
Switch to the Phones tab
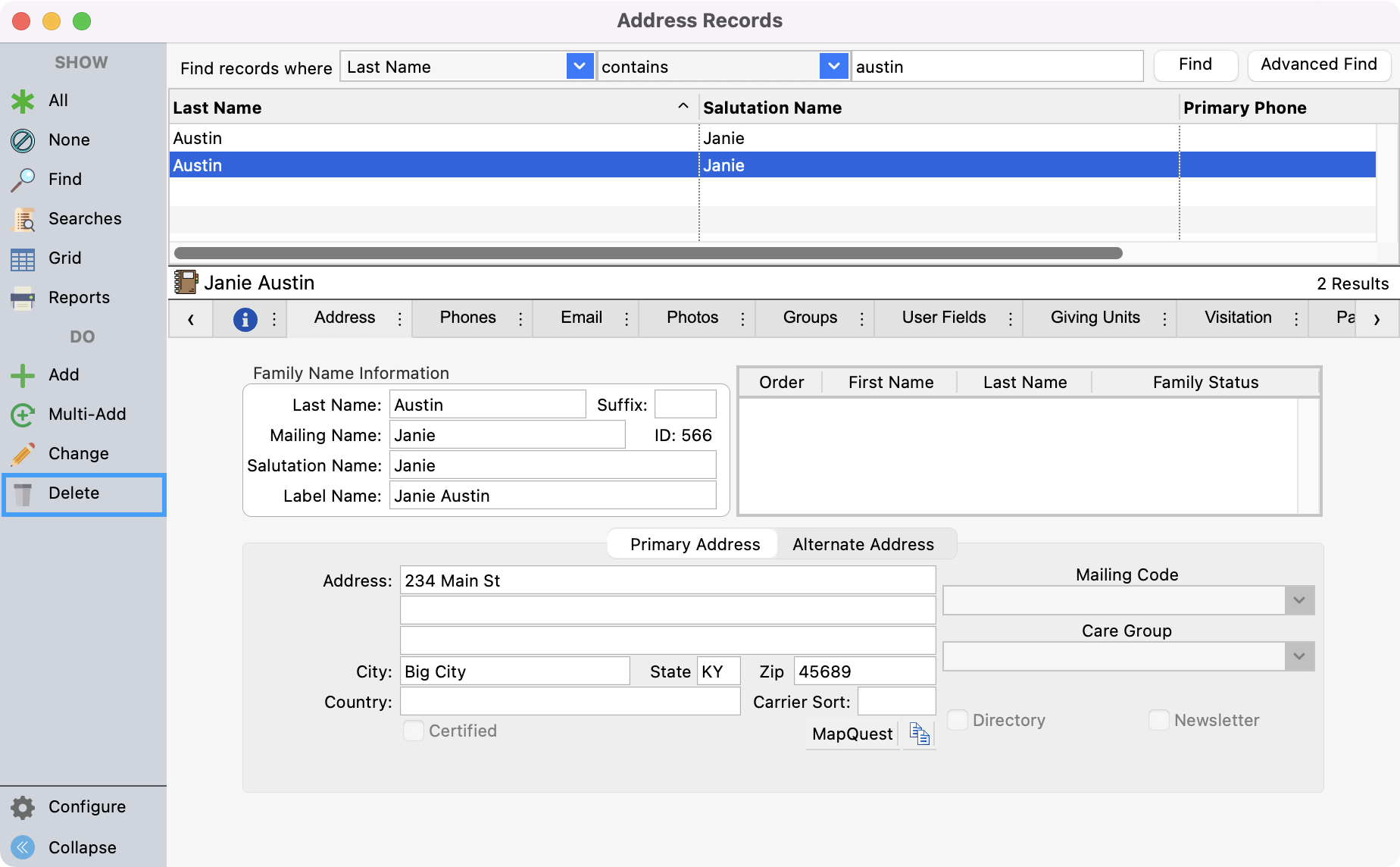(467, 318)
